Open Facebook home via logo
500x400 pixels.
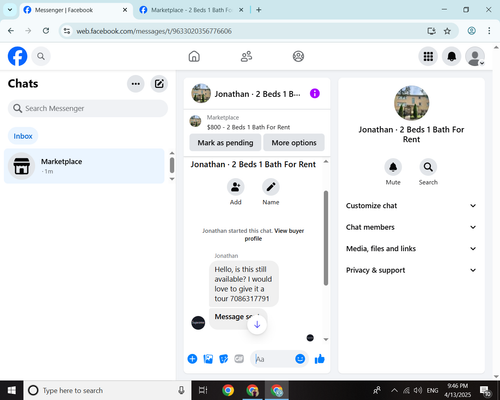[x=17, y=56]
